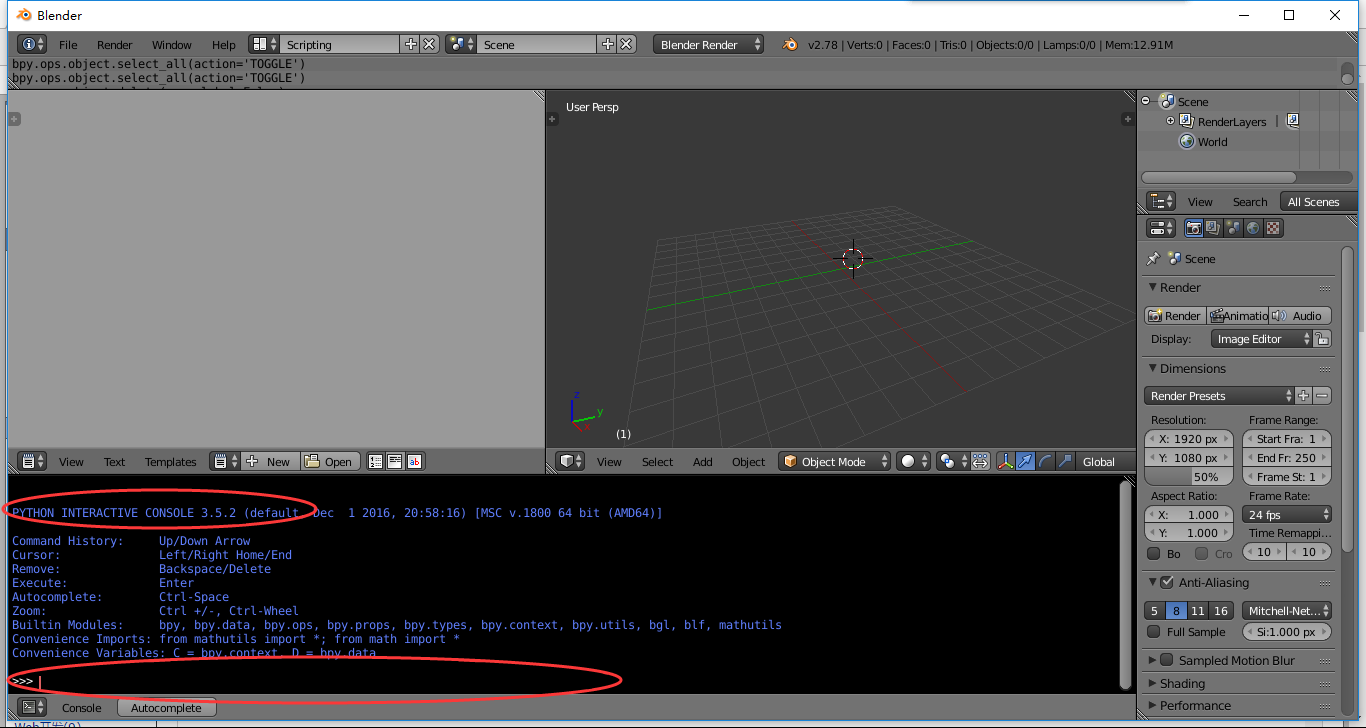Open the Console menu
This screenshot has height=728, width=1366.
82,707
